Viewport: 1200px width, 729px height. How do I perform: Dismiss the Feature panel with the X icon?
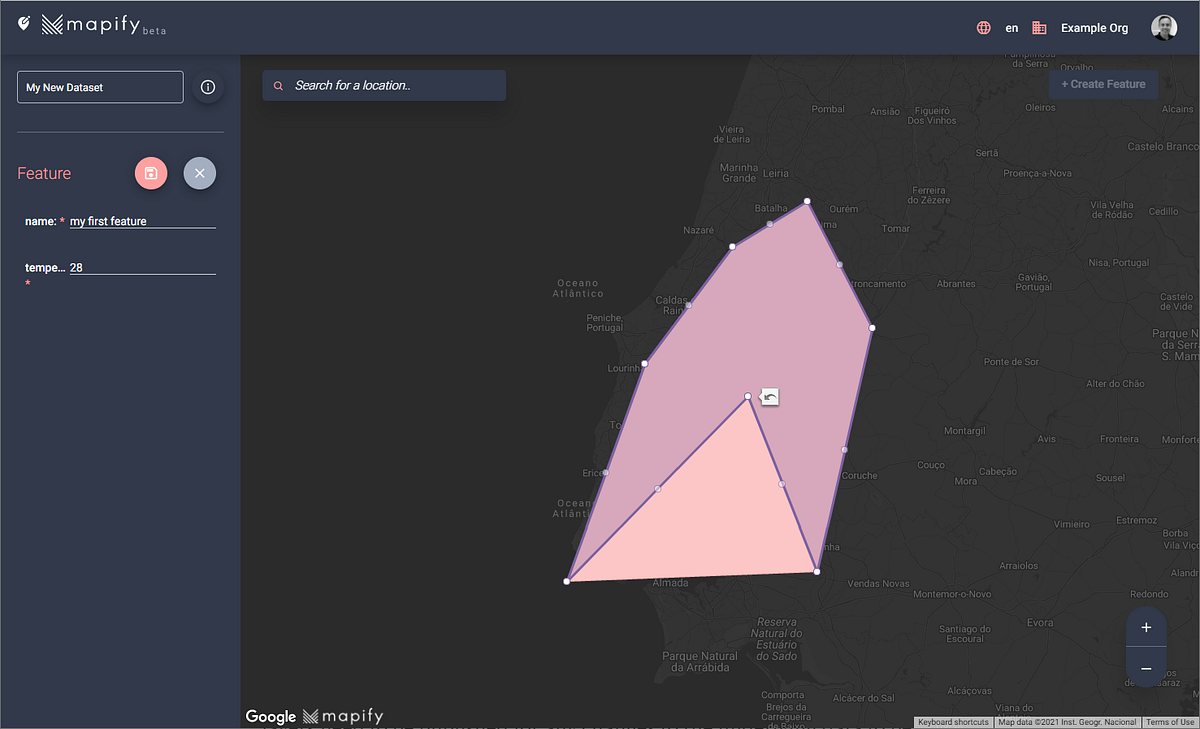[199, 173]
